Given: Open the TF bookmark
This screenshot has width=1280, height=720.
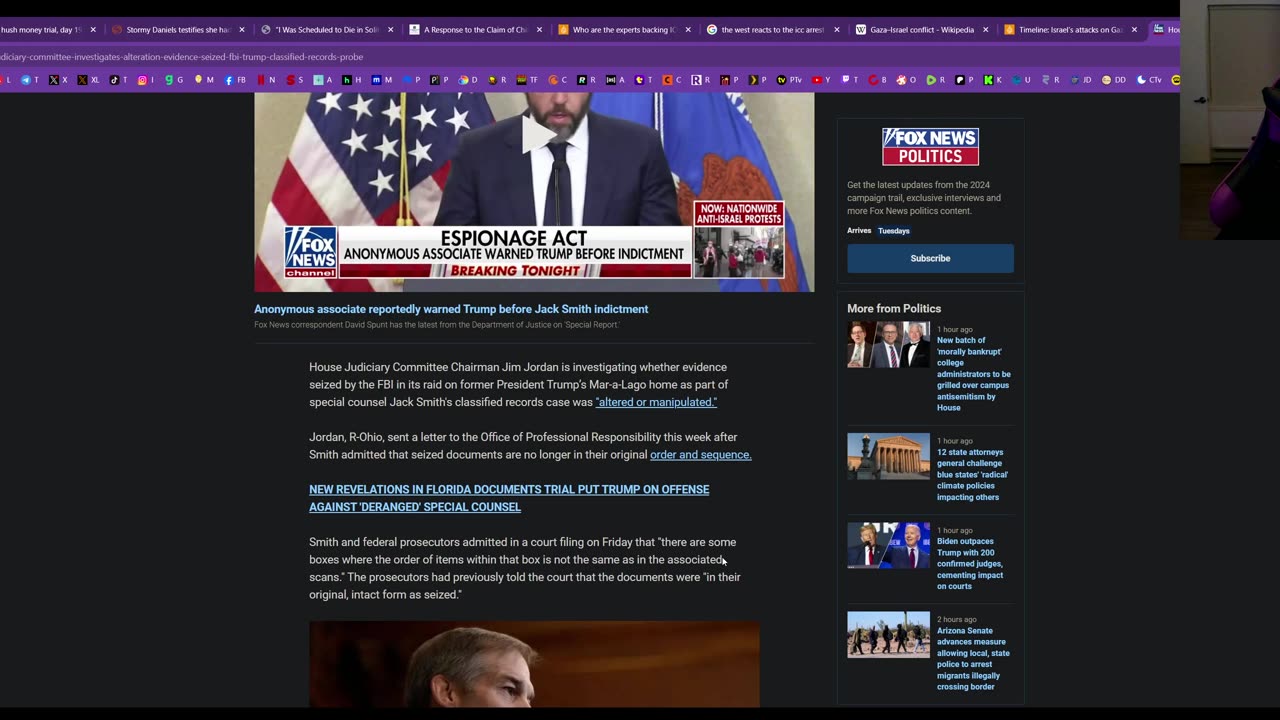Looking at the screenshot, I should 528,80.
